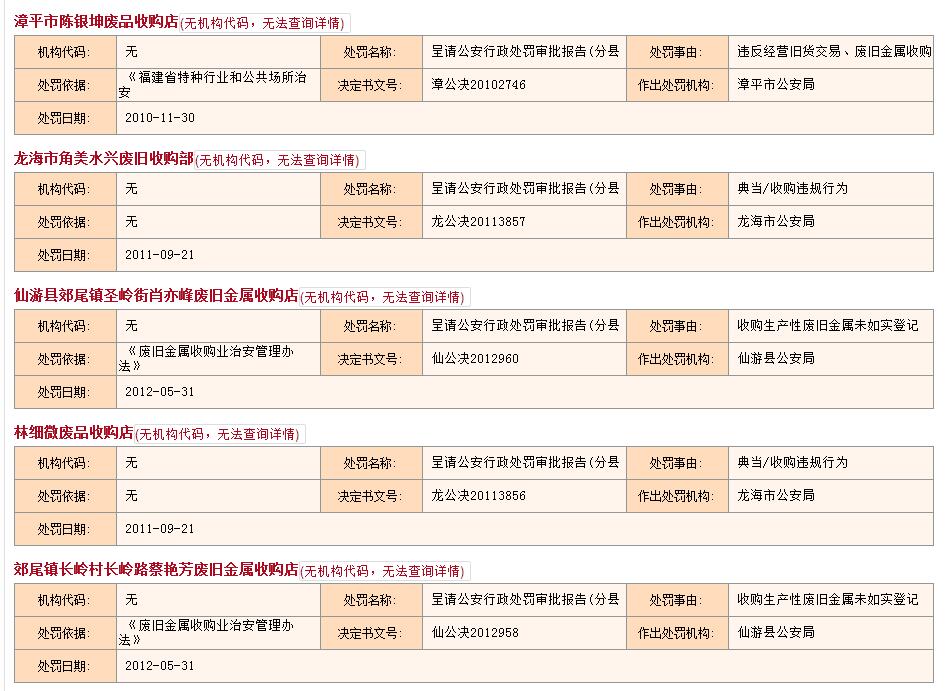The height and width of the screenshot is (691, 945).
Task: Click the reason 违反经营旧货交易、废旧金属收购
Action: pos(834,52)
